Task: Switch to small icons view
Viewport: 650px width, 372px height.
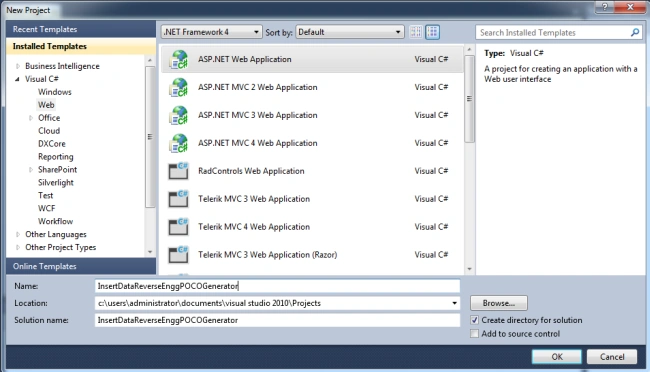Action: coord(416,32)
